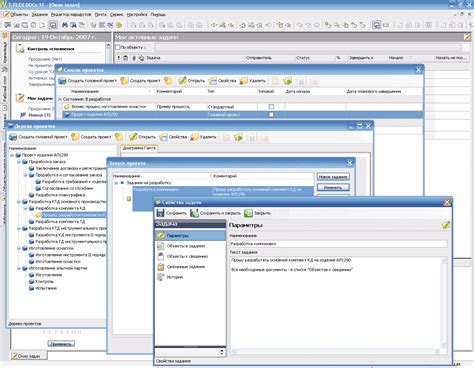
Task: Click Свойства in Список проектов toolbar
Action: click(222, 81)
